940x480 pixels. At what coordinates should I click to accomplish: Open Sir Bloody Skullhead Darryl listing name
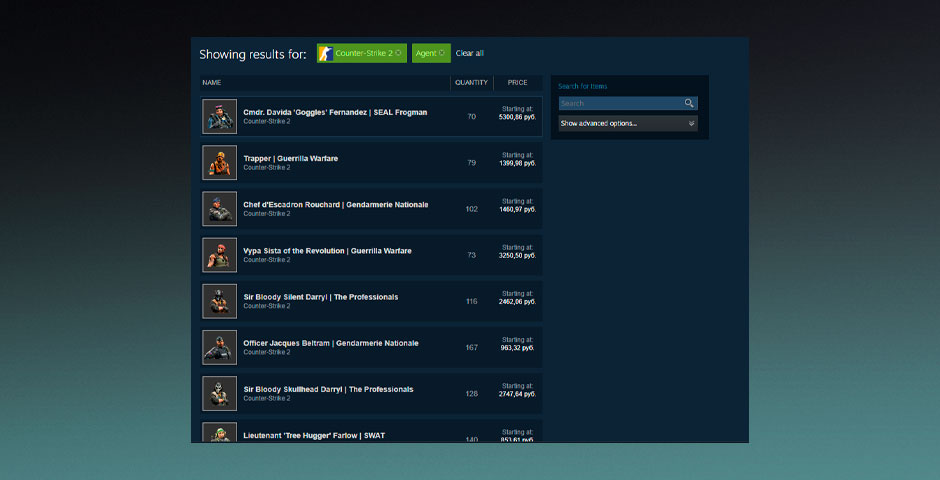329,389
